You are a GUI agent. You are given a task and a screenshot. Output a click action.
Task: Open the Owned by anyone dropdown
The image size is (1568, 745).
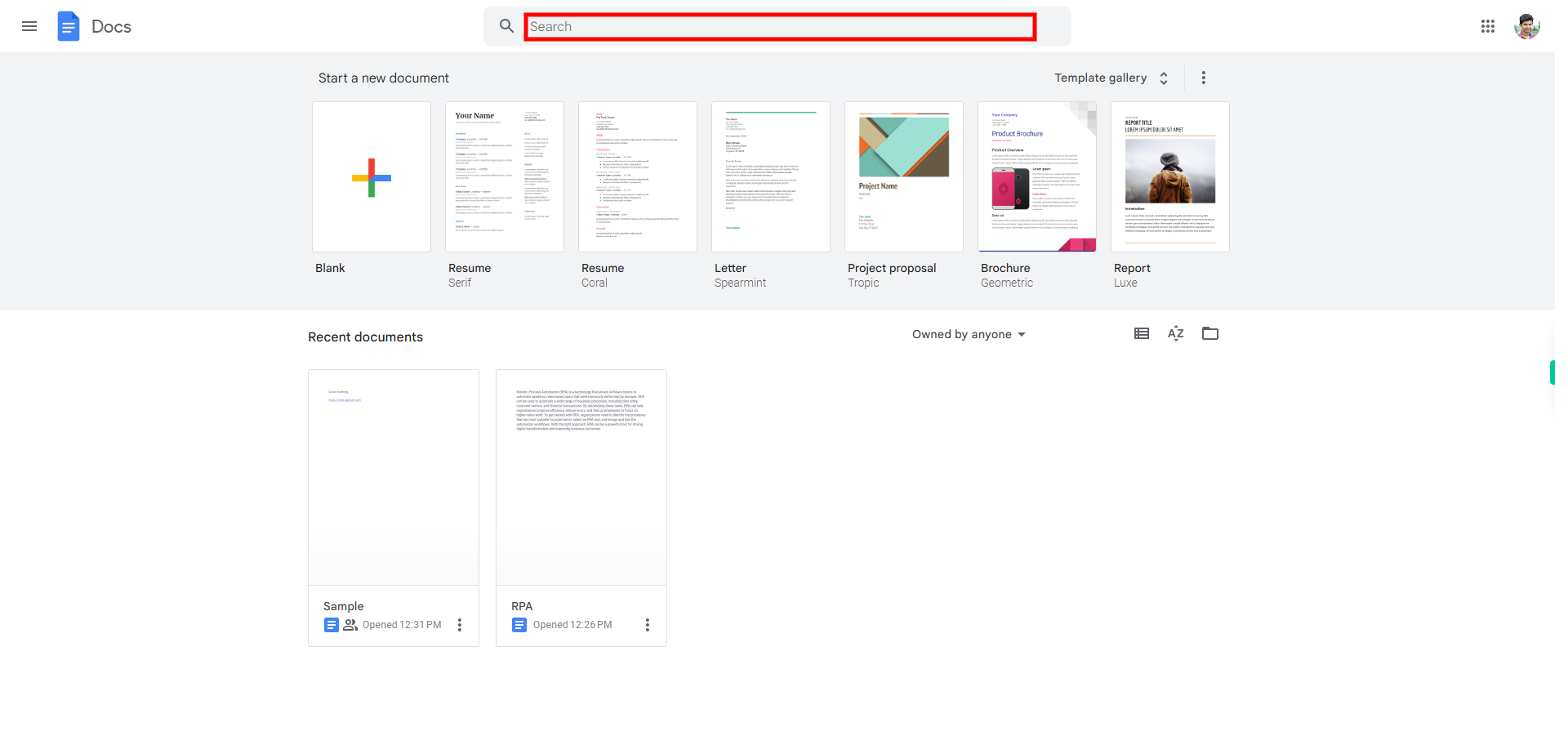[x=969, y=334]
